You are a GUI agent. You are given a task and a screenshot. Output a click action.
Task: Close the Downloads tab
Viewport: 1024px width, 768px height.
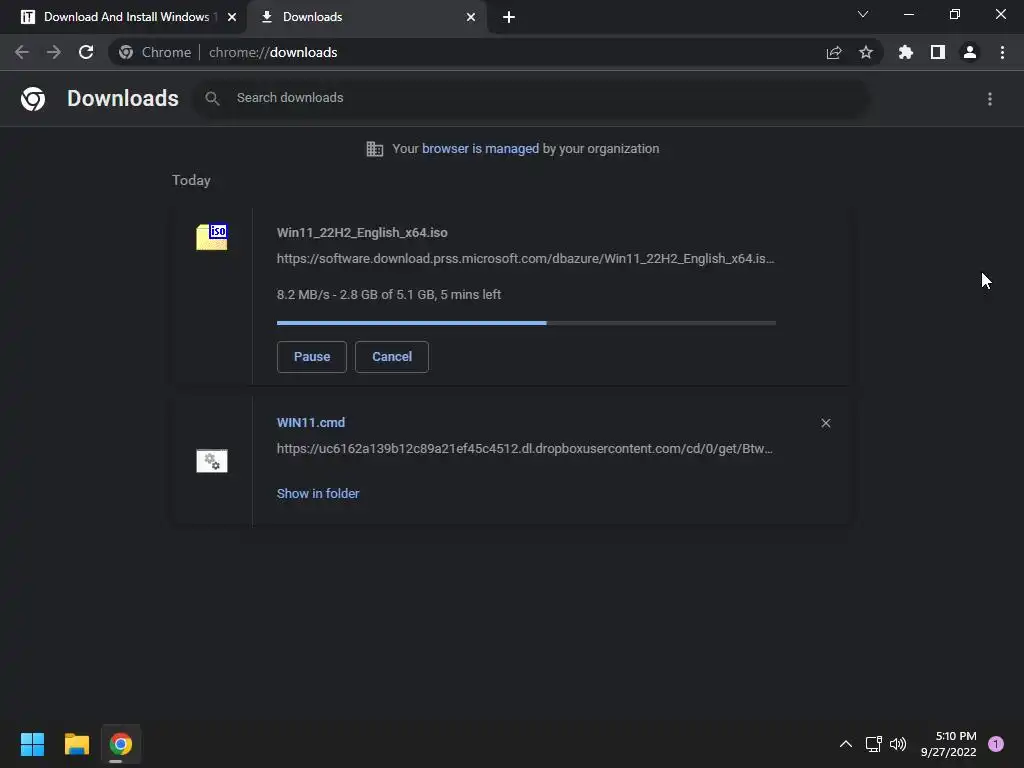click(x=471, y=17)
